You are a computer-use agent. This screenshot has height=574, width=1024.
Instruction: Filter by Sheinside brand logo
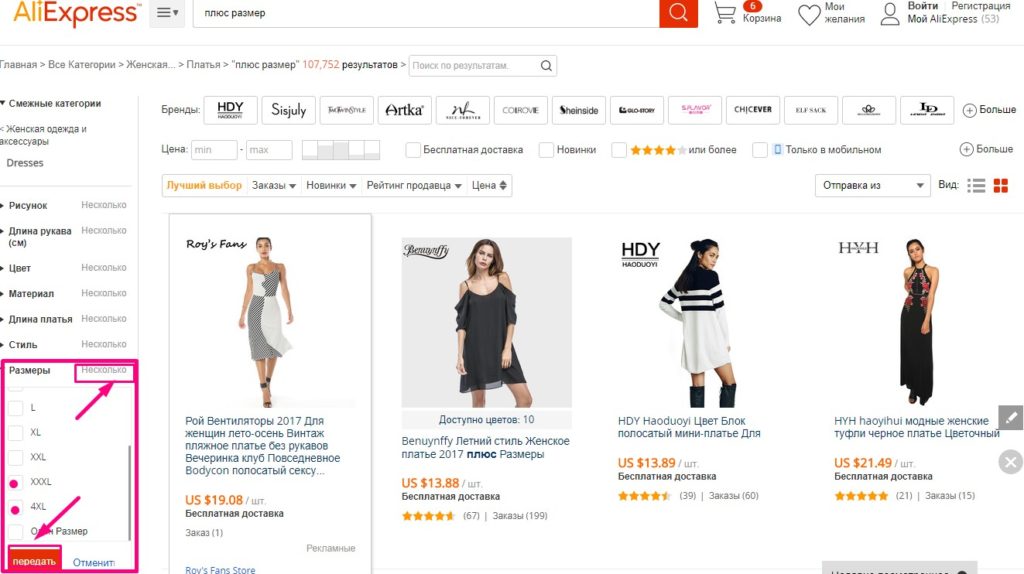(x=579, y=110)
